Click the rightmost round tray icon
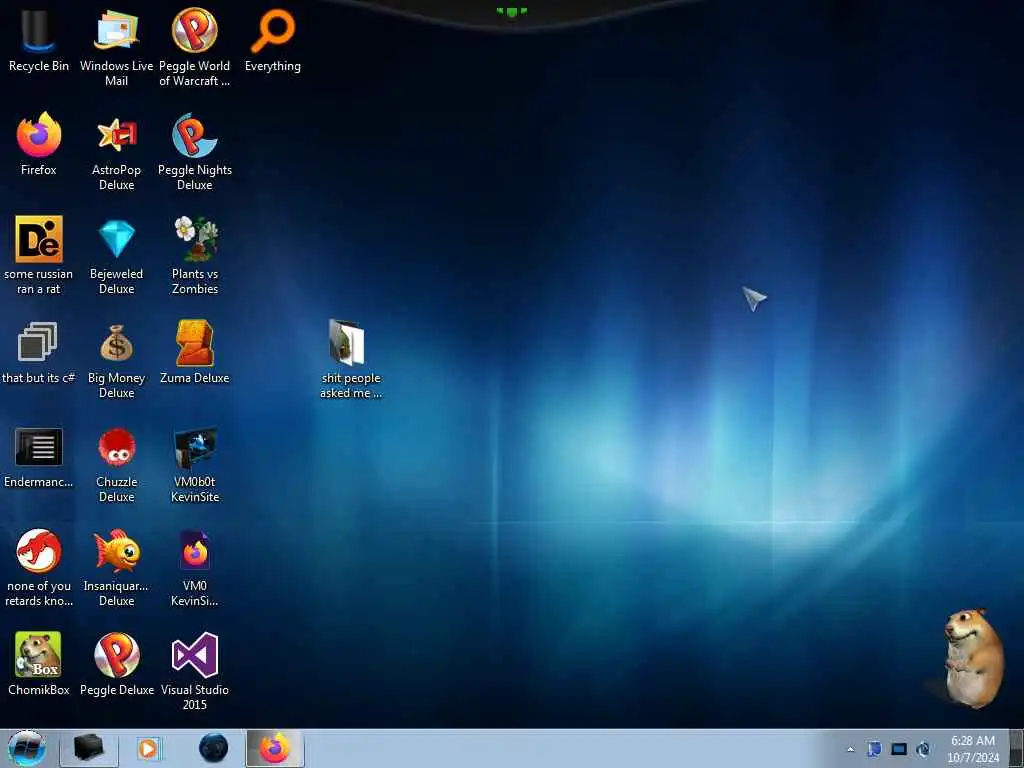The width and height of the screenshot is (1024, 768). pos(923,749)
